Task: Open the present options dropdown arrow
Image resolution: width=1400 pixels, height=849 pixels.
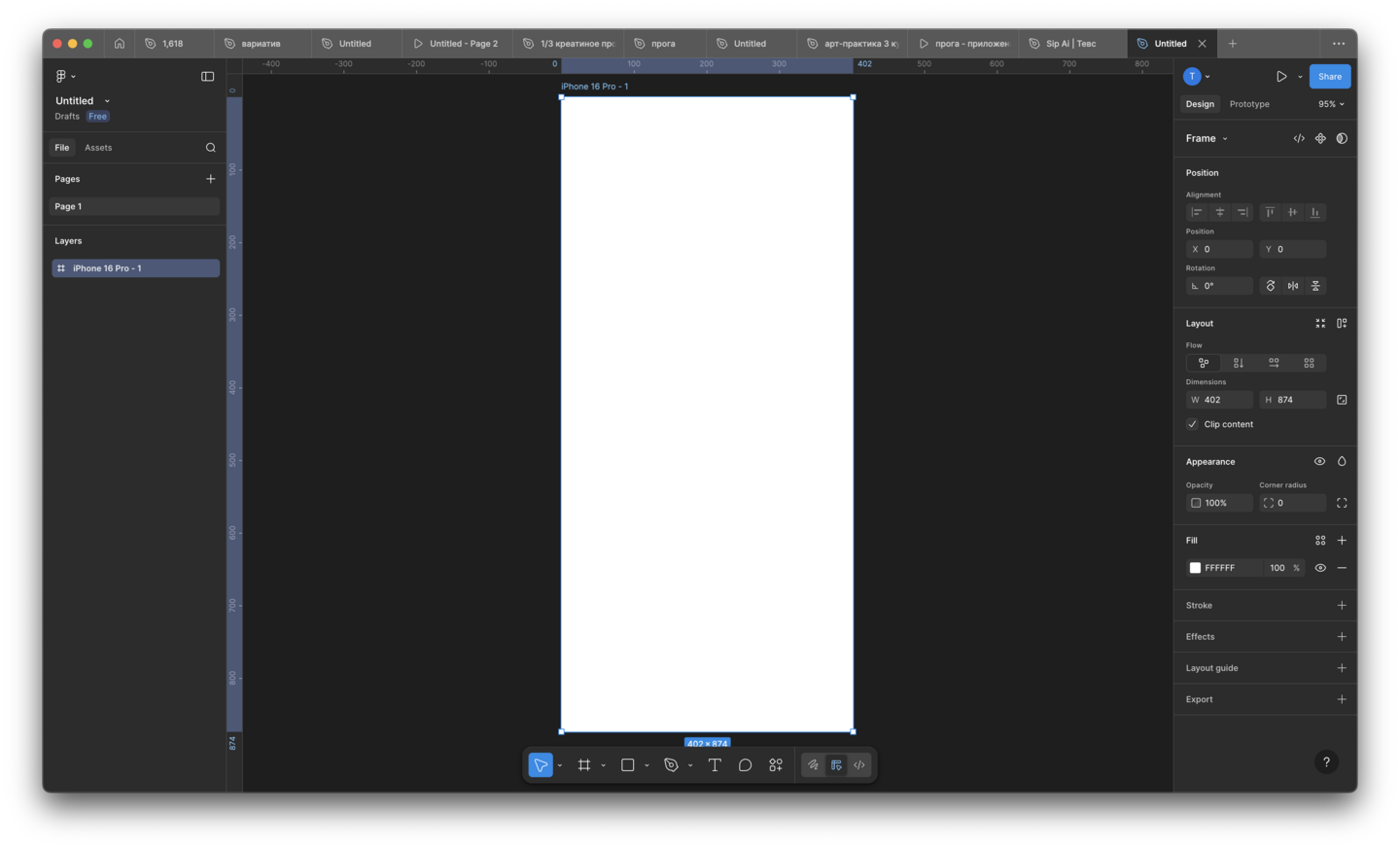Action: coord(1300,77)
